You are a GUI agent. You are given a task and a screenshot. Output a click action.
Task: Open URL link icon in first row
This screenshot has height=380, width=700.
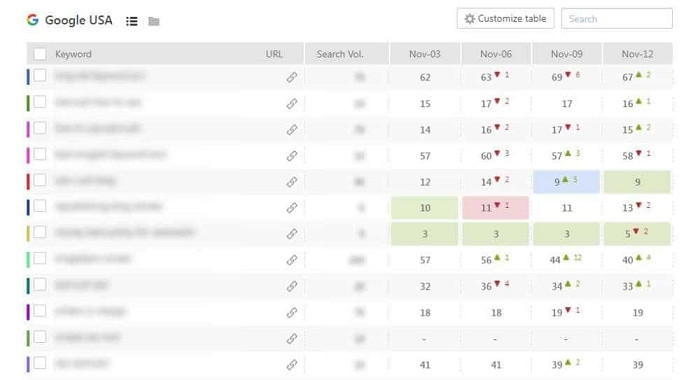pyautogui.click(x=292, y=77)
